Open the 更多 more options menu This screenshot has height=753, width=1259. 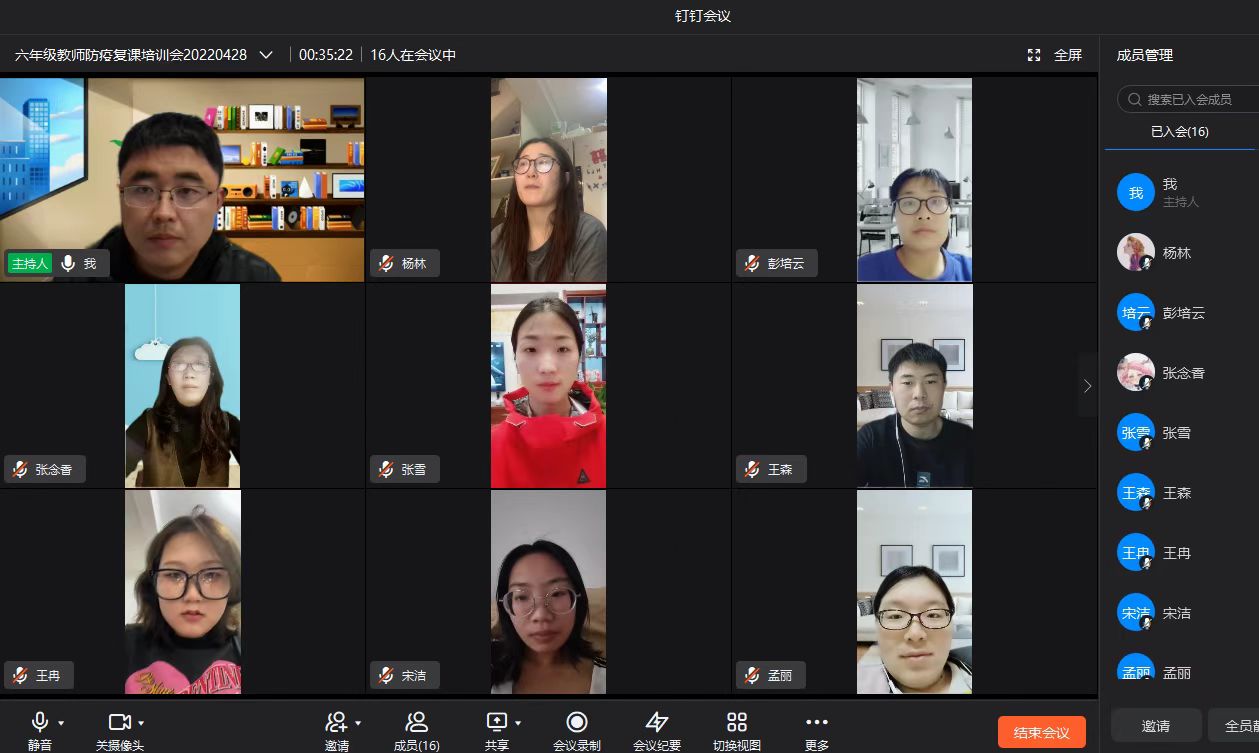pyautogui.click(x=816, y=723)
